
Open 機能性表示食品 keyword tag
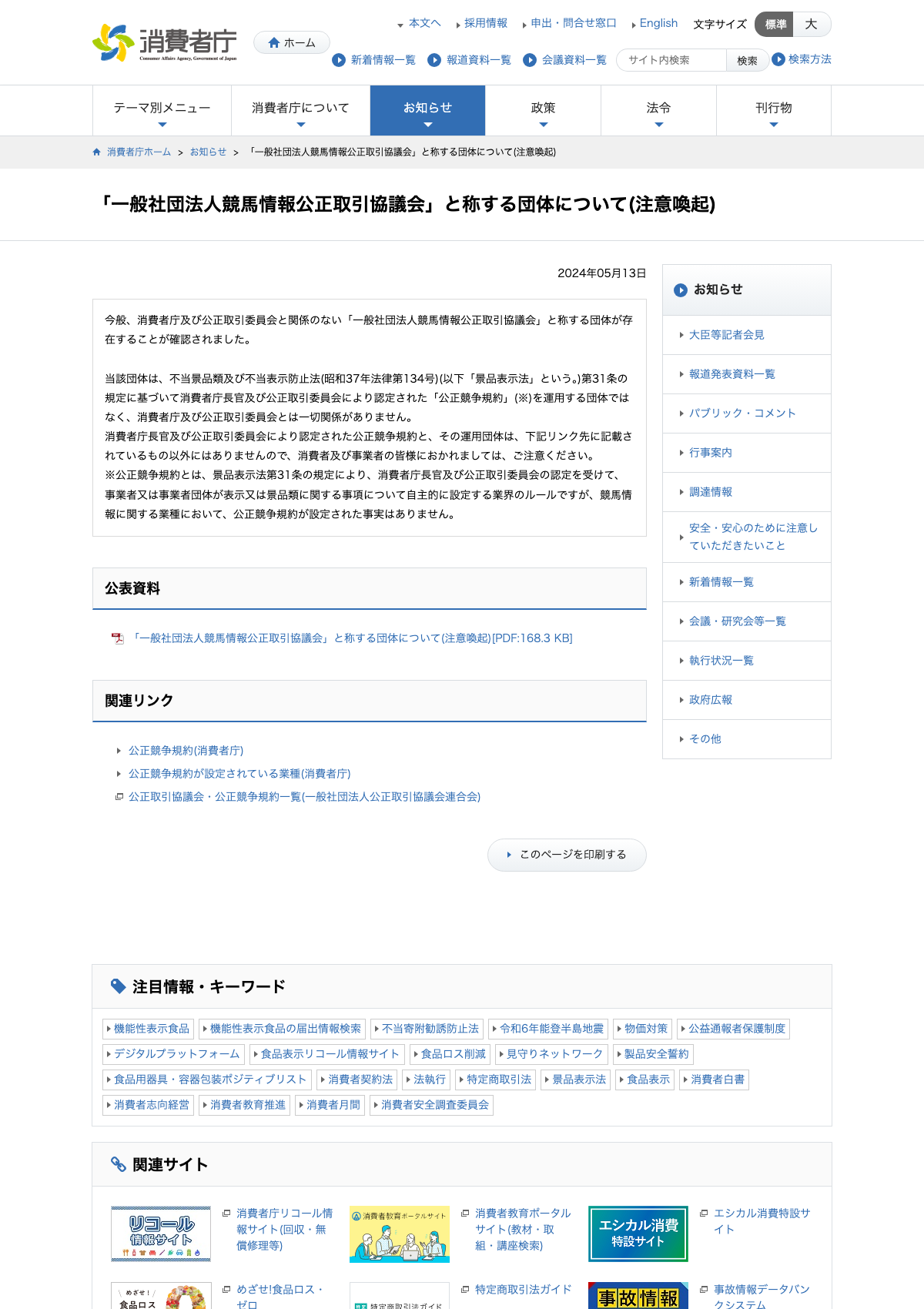(x=149, y=1029)
